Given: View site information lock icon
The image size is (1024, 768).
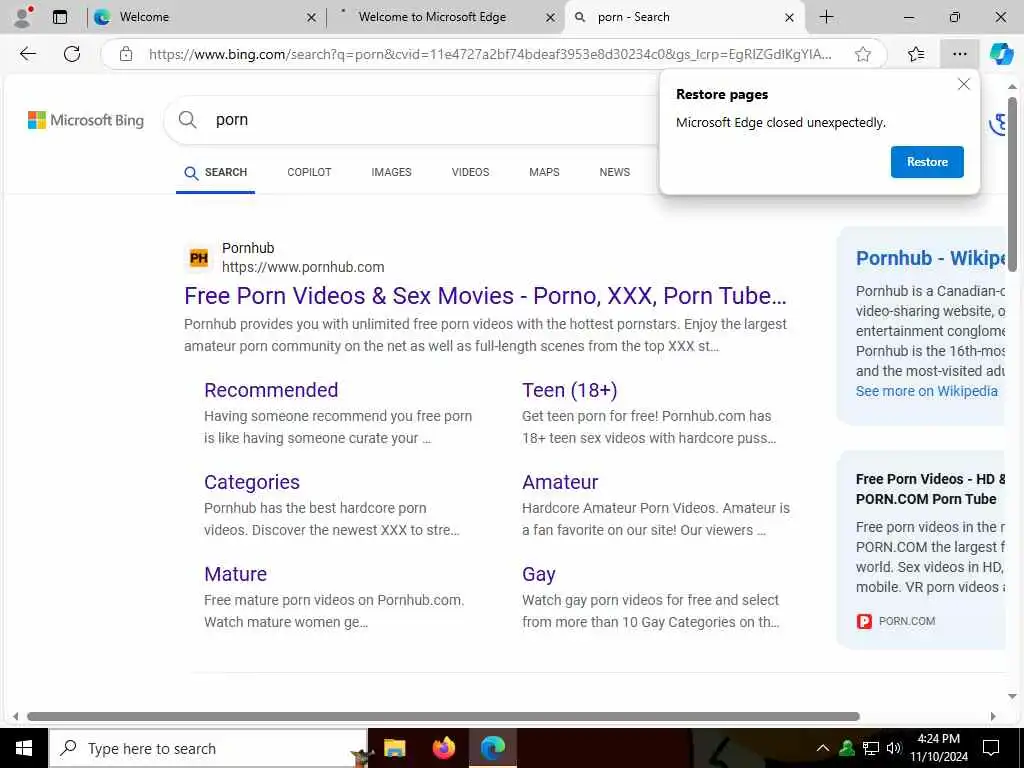Looking at the screenshot, I should click(x=126, y=54).
